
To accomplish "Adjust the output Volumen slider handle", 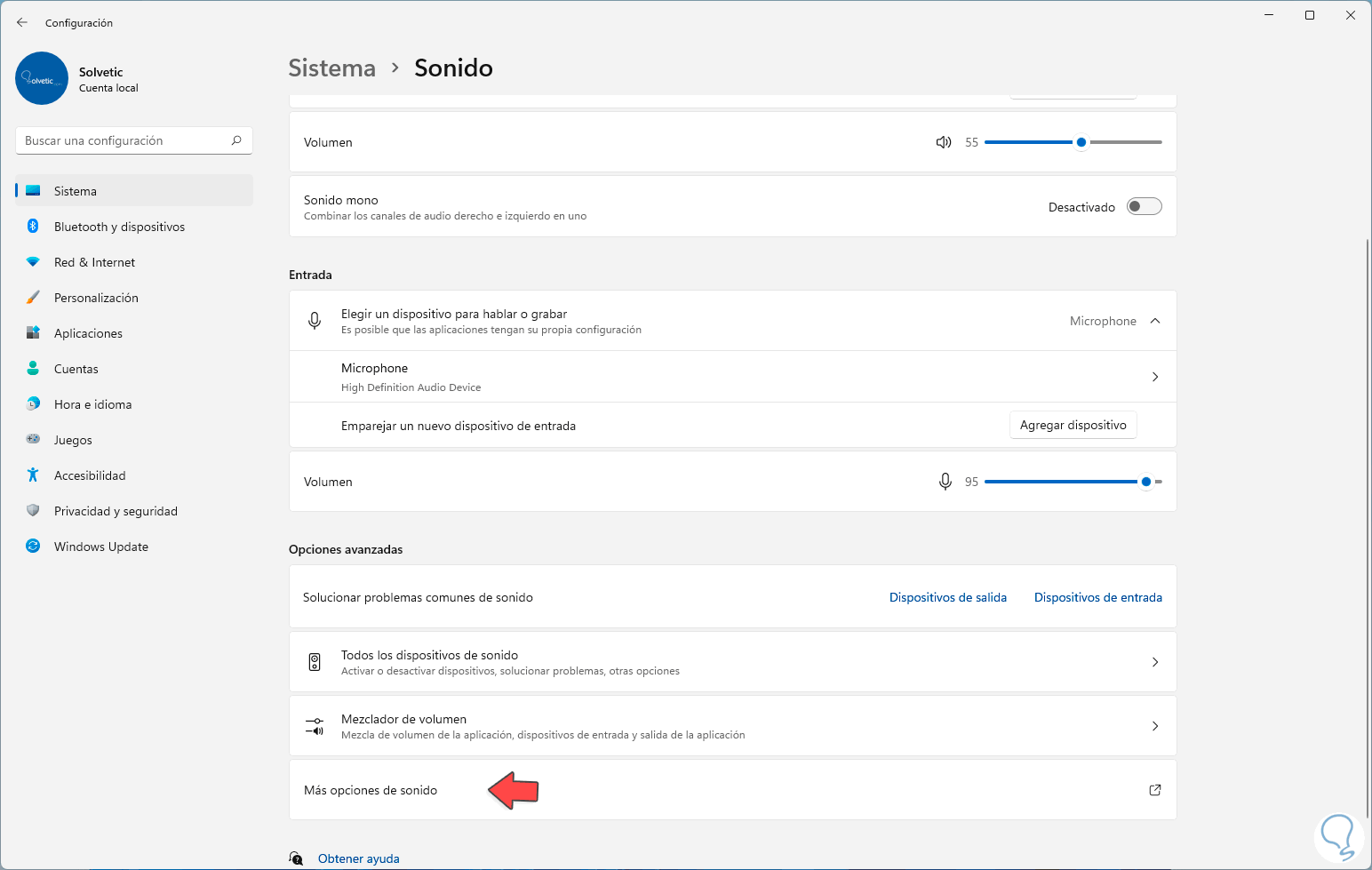I will tap(1081, 142).
